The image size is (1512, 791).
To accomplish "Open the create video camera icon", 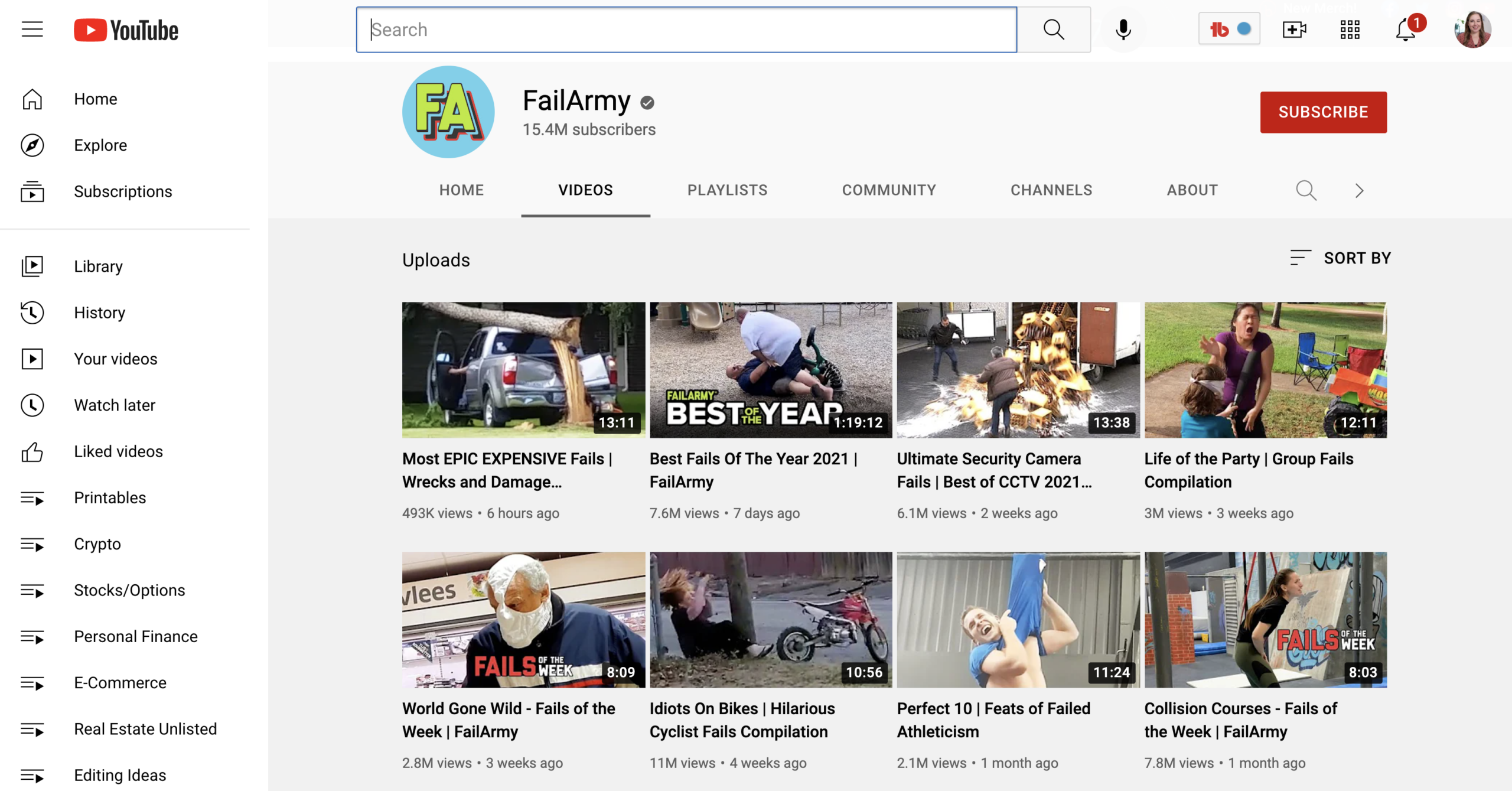I will [x=1294, y=30].
